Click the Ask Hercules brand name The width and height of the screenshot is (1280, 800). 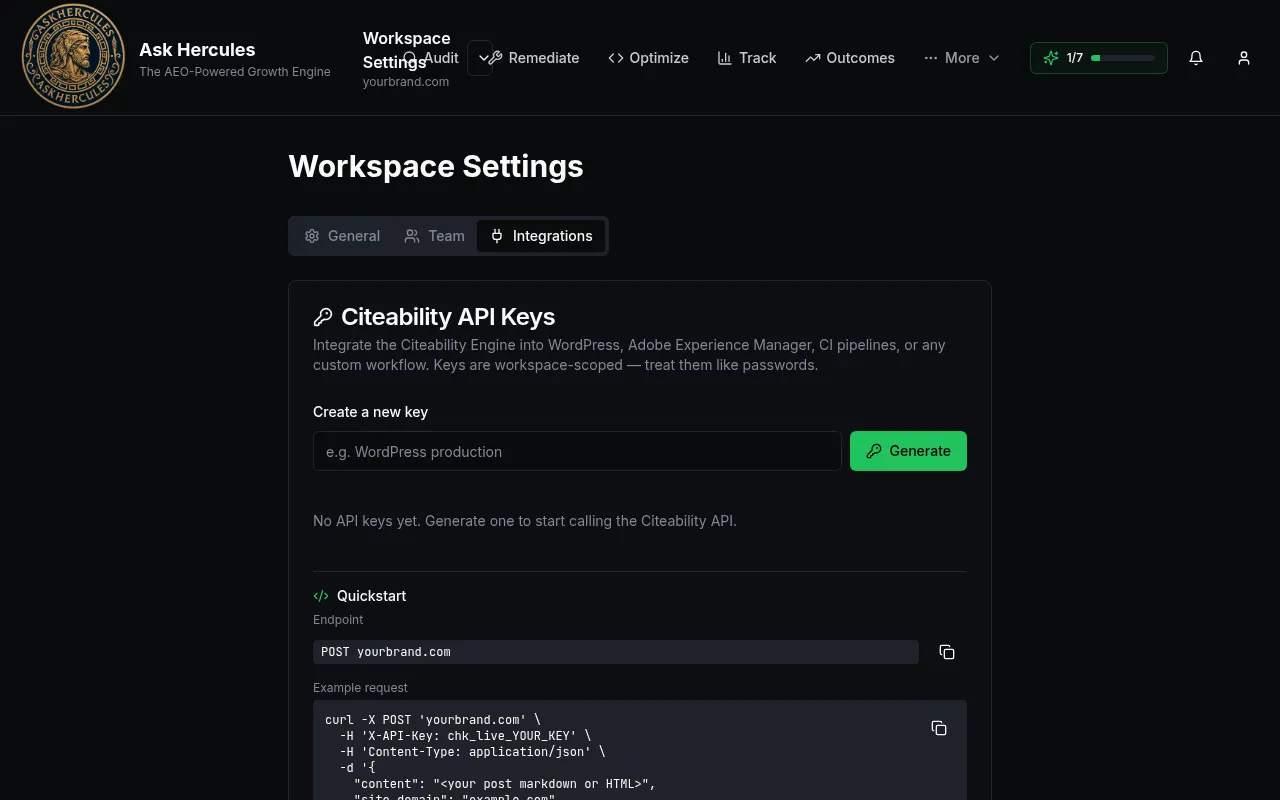pos(197,49)
